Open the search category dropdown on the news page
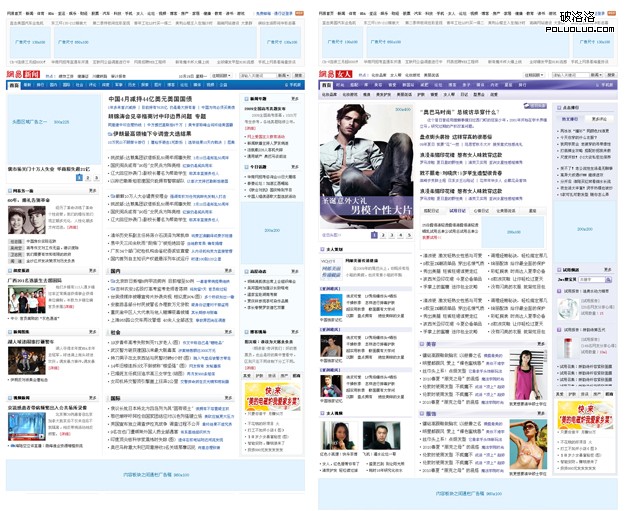Screen dimensions: 625x511 point(284,75)
